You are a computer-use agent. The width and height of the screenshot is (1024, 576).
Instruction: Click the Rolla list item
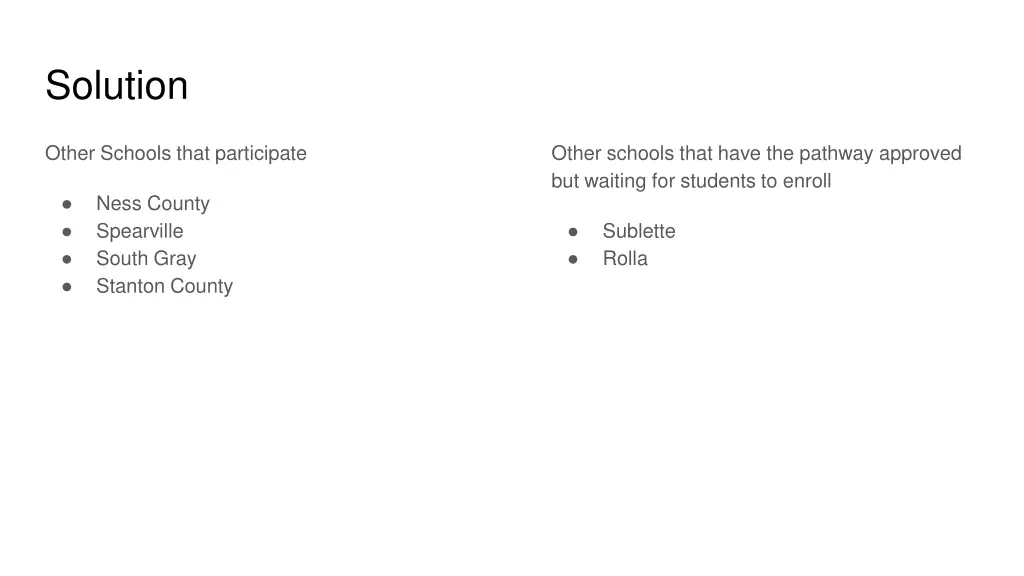625,259
